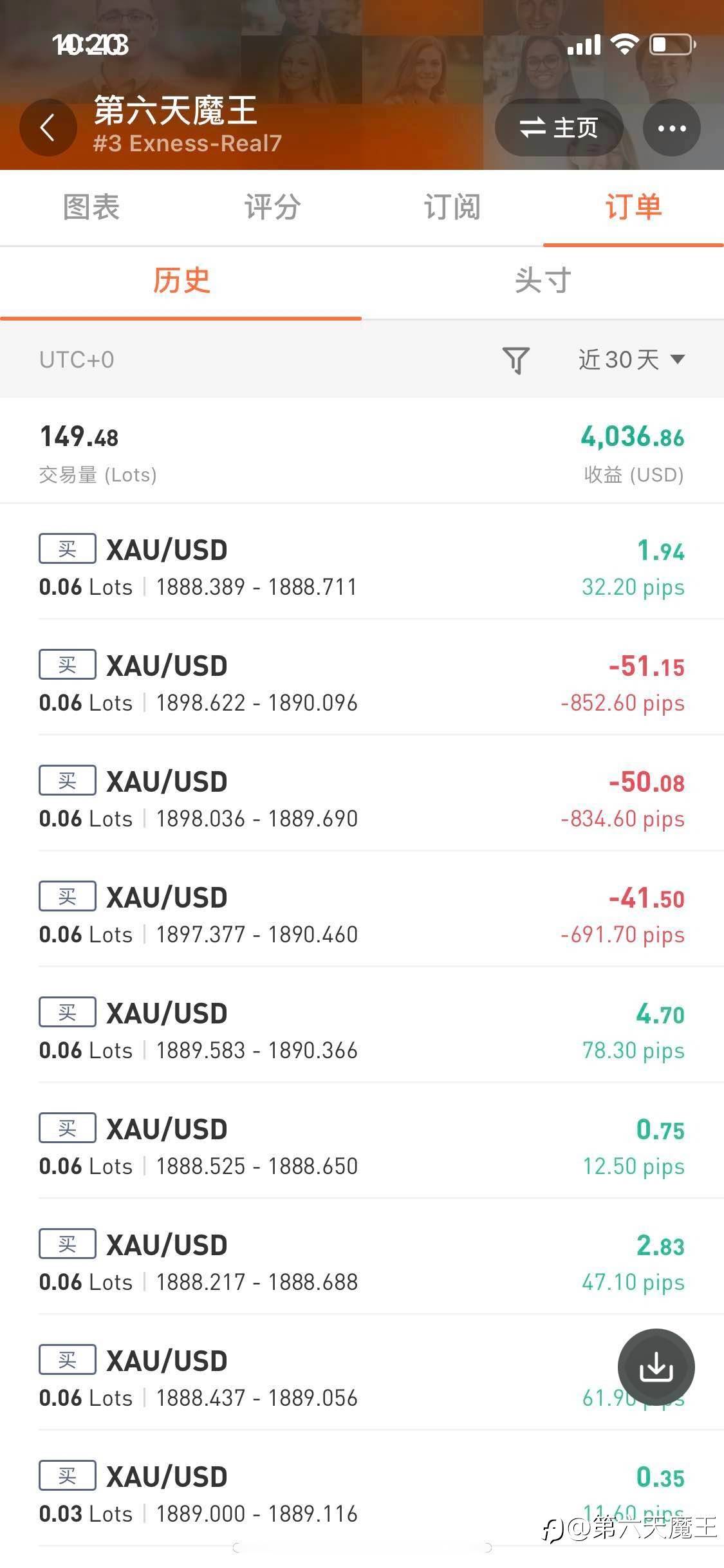
Task: Select the 历史 sub-tab
Action: coord(181,281)
